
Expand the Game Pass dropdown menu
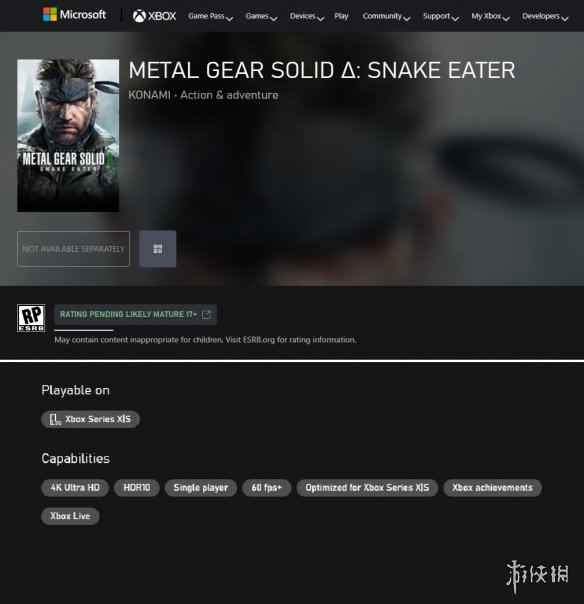coord(210,16)
